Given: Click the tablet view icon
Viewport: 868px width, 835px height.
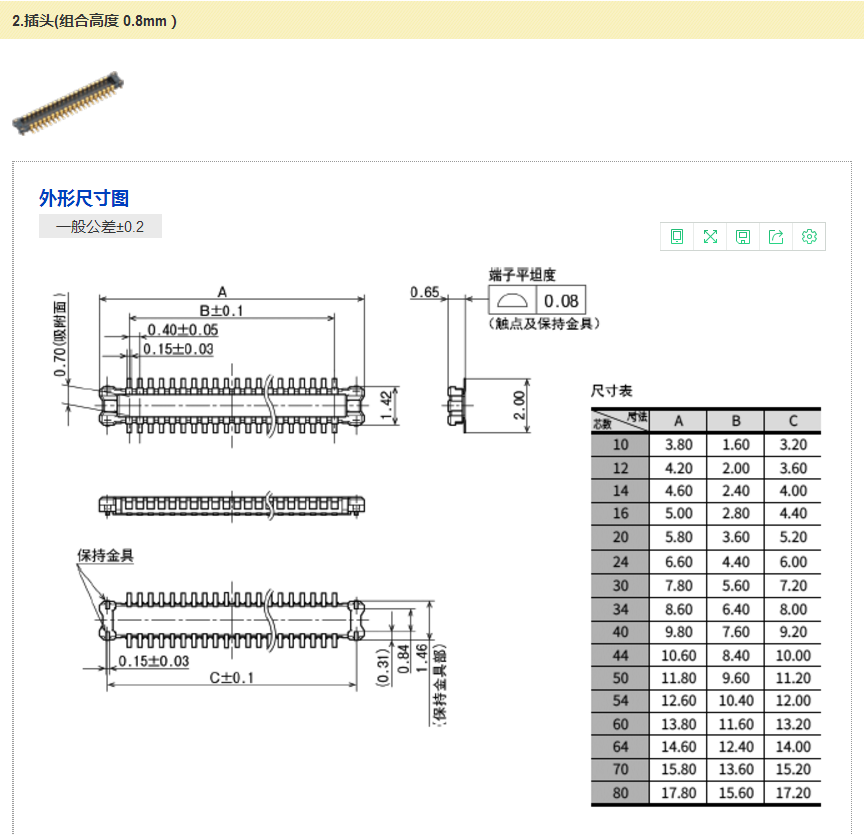Looking at the screenshot, I should (677, 237).
